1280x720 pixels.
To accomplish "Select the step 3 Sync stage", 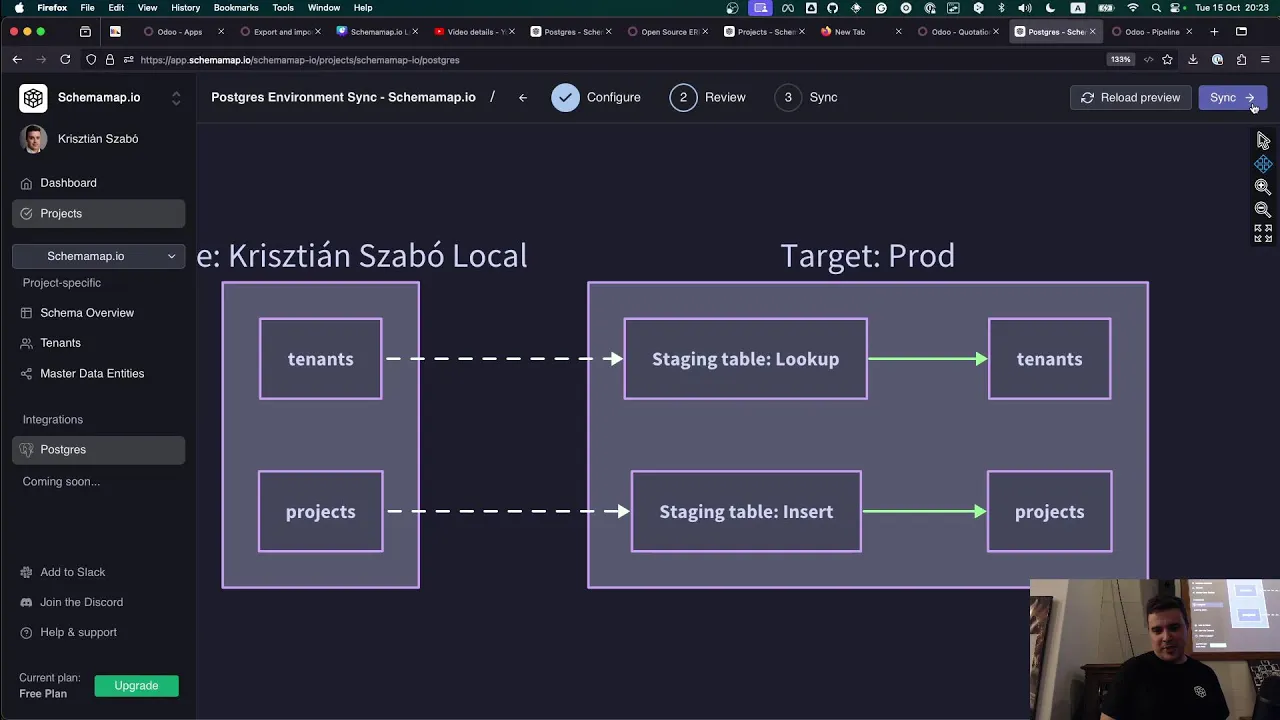I will [806, 97].
